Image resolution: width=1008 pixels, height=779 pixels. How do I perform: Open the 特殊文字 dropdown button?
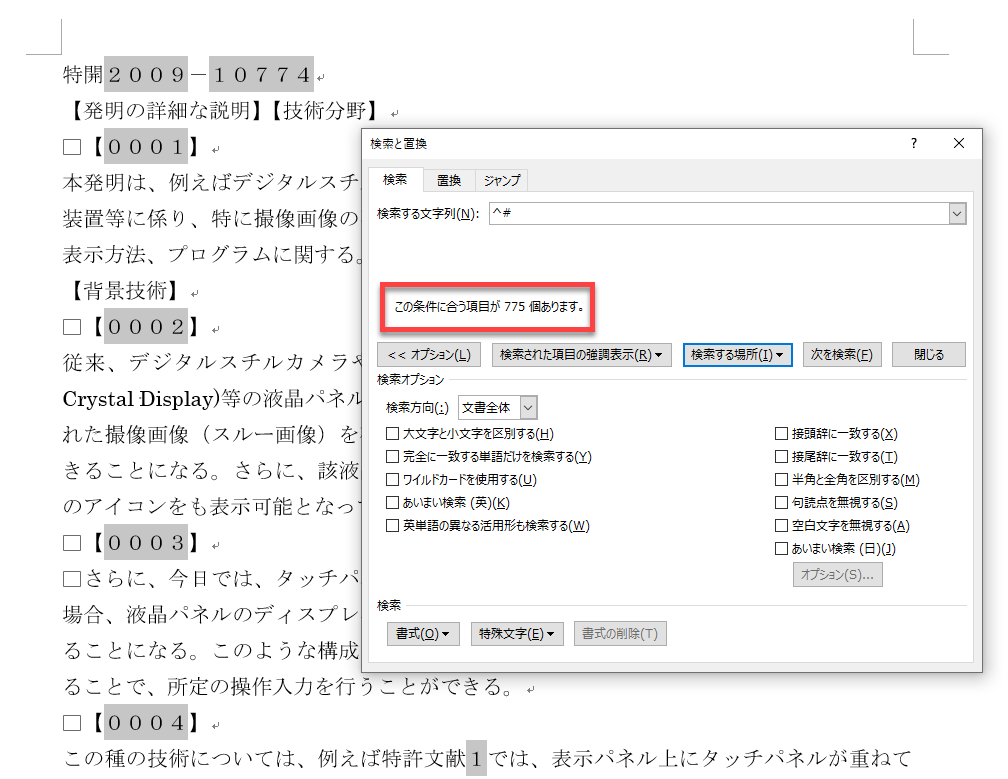tap(517, 634)
